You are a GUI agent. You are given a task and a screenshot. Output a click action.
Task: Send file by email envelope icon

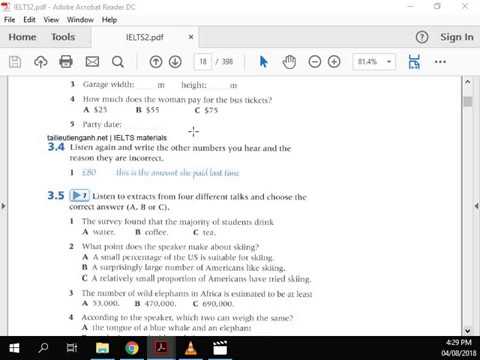pos(92,62)
